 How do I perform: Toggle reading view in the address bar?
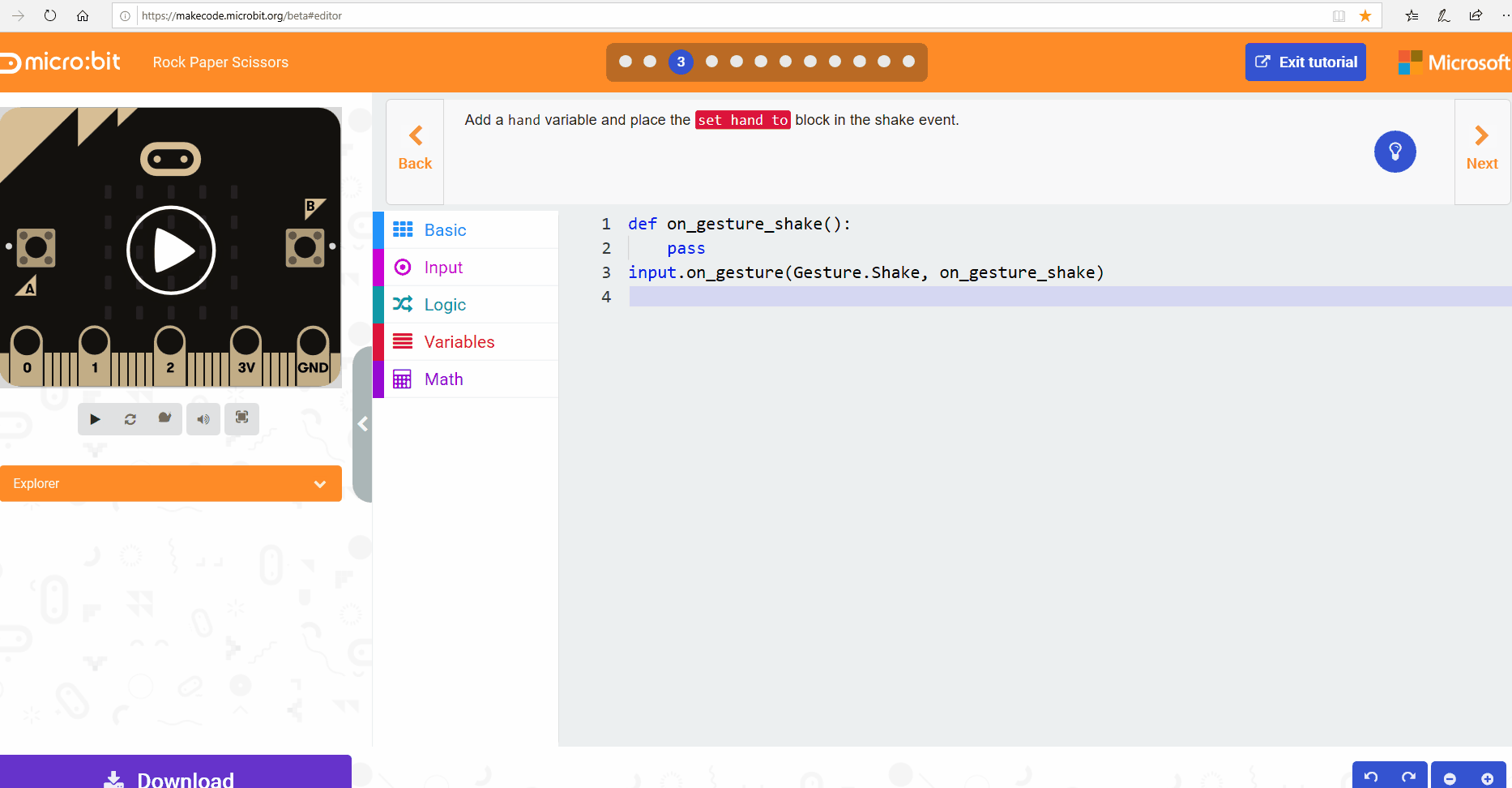click(1338, 15)
